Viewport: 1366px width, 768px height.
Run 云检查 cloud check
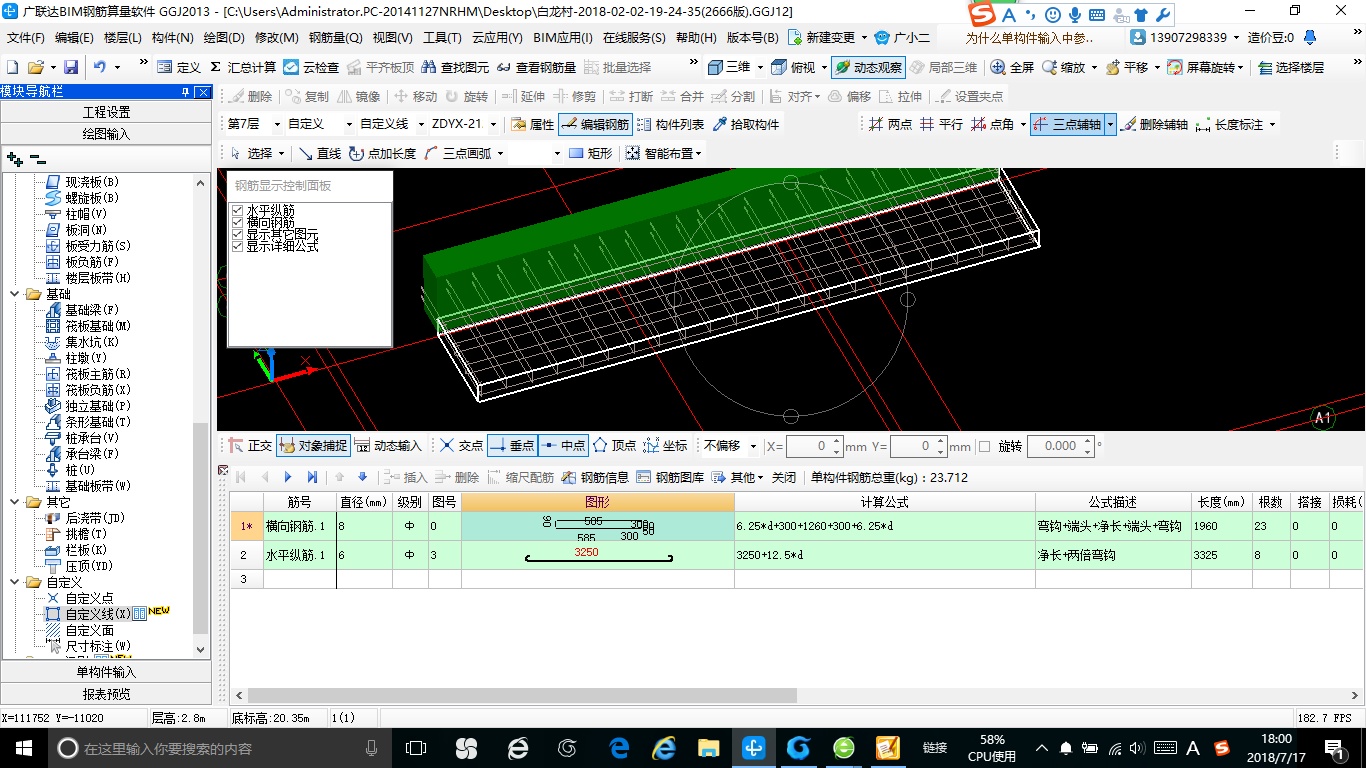tap(311, 67)
